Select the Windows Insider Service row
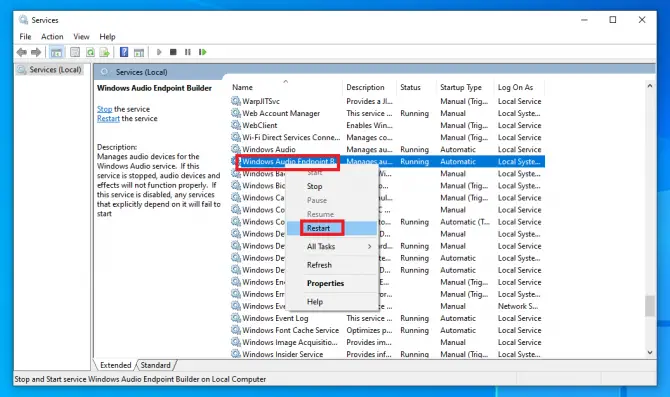The image size is (670, 397). coord(388,354)
